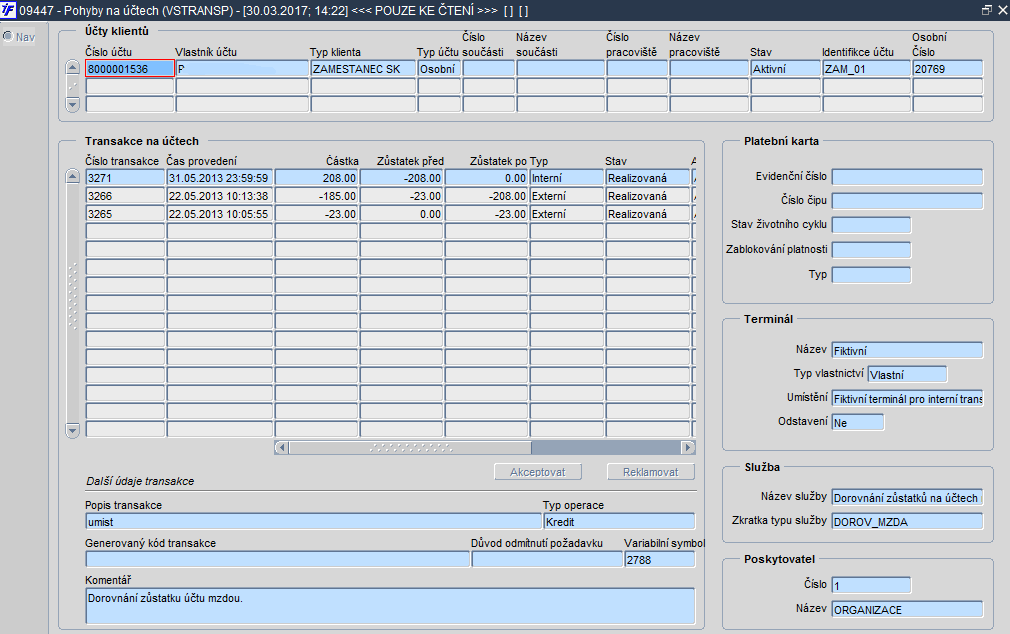
Task: Click down arrow in Účty klientů list
Action: click(x=72, y=104)
